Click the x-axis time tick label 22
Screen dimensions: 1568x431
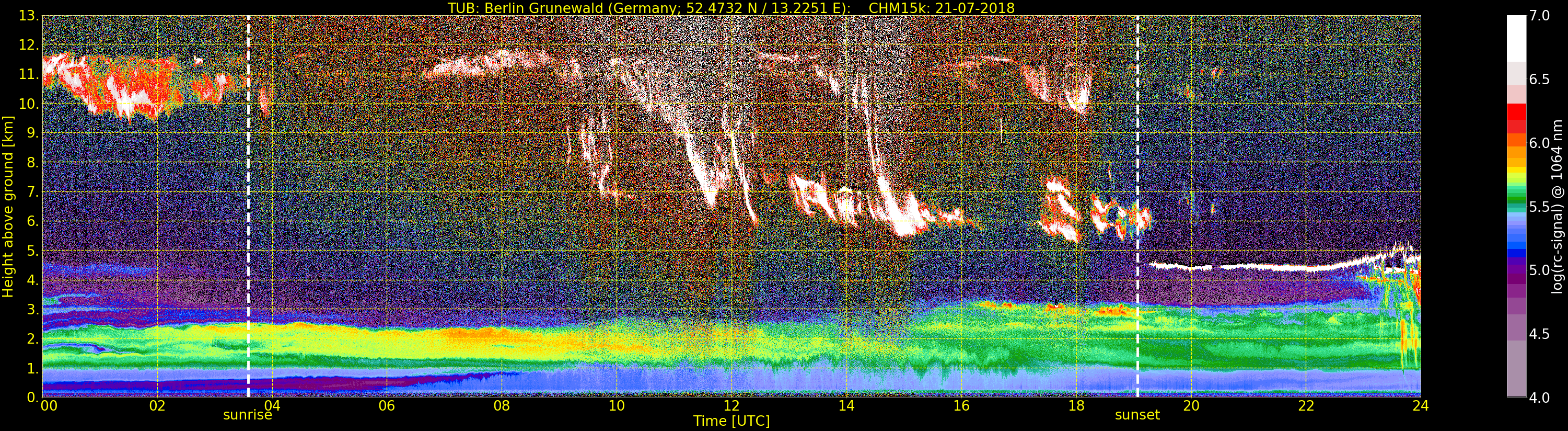click(x=1306, y=406)
